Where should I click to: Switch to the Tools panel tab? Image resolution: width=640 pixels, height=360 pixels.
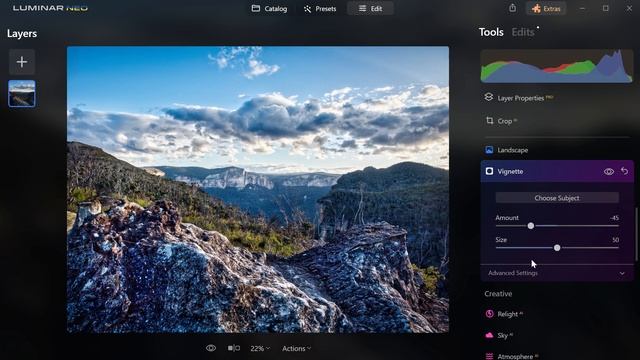[x=491, y=32]
